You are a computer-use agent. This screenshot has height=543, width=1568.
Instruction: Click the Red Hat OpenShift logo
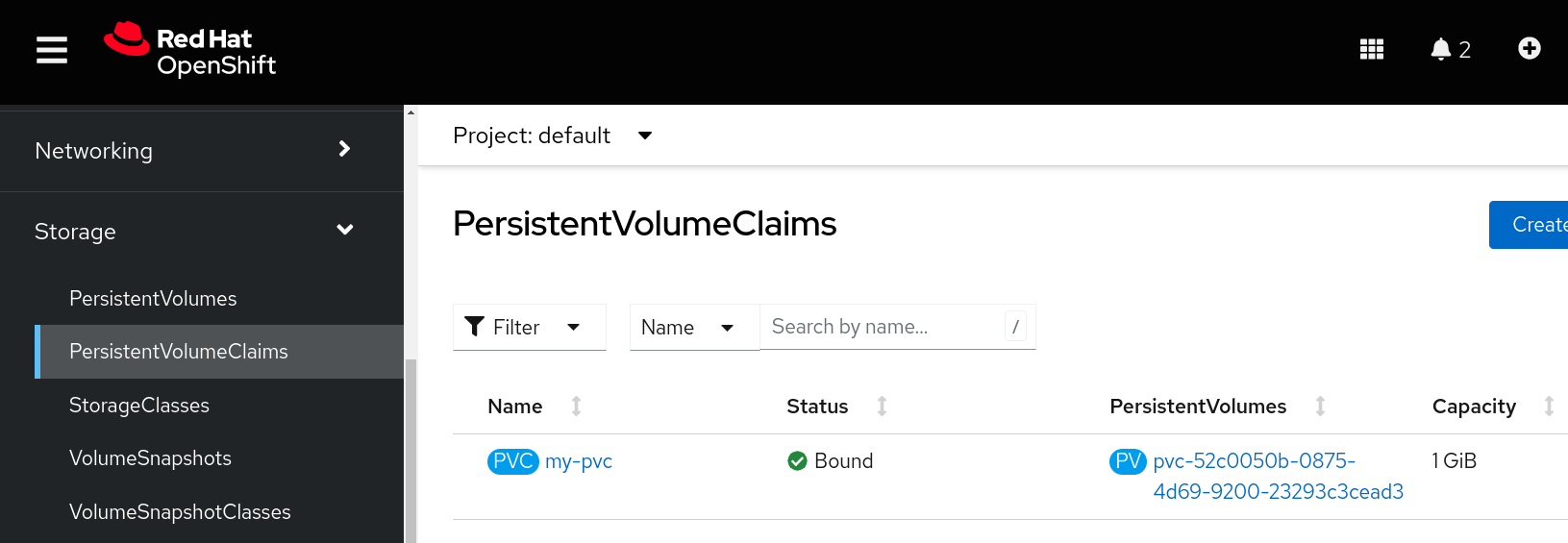pos(190,50)
